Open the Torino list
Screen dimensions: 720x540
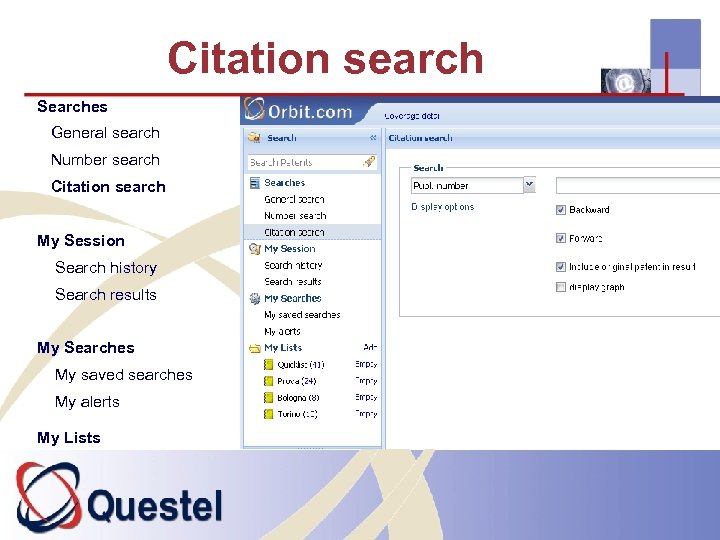(x=298, y=414)
